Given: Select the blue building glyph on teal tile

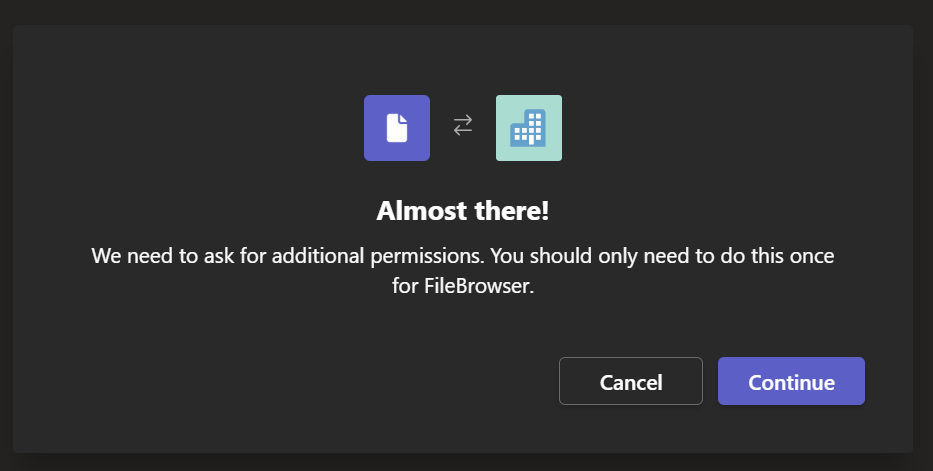Looking at the screenshot, I should (x=528, y=128).
